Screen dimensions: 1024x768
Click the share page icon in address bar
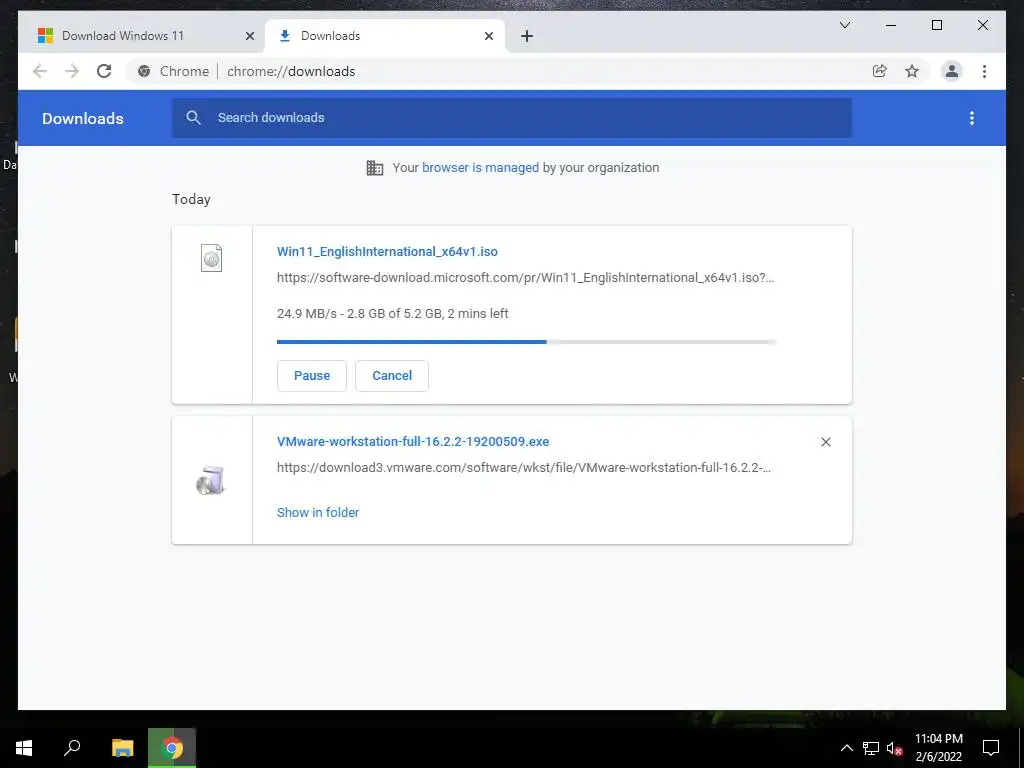click(x=880, y=71)
